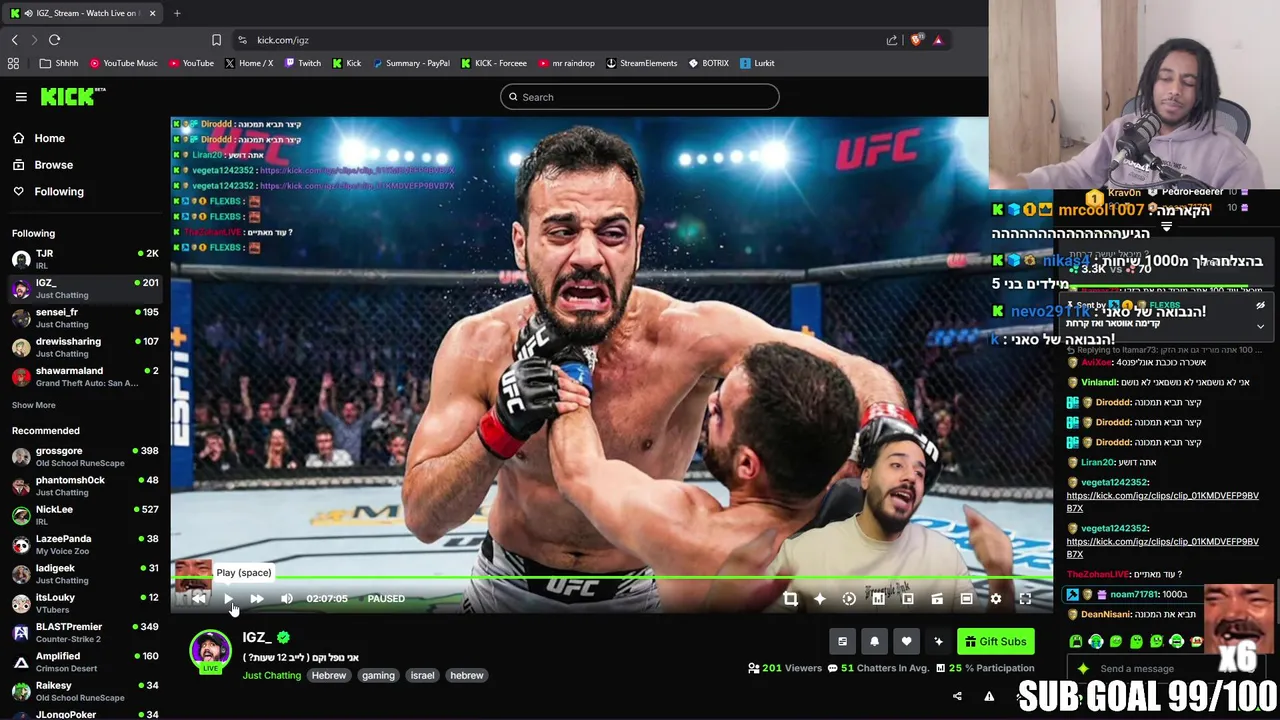Click the circular replay icon in player controls
The image size is (1280, 720).
pos(849,598)
